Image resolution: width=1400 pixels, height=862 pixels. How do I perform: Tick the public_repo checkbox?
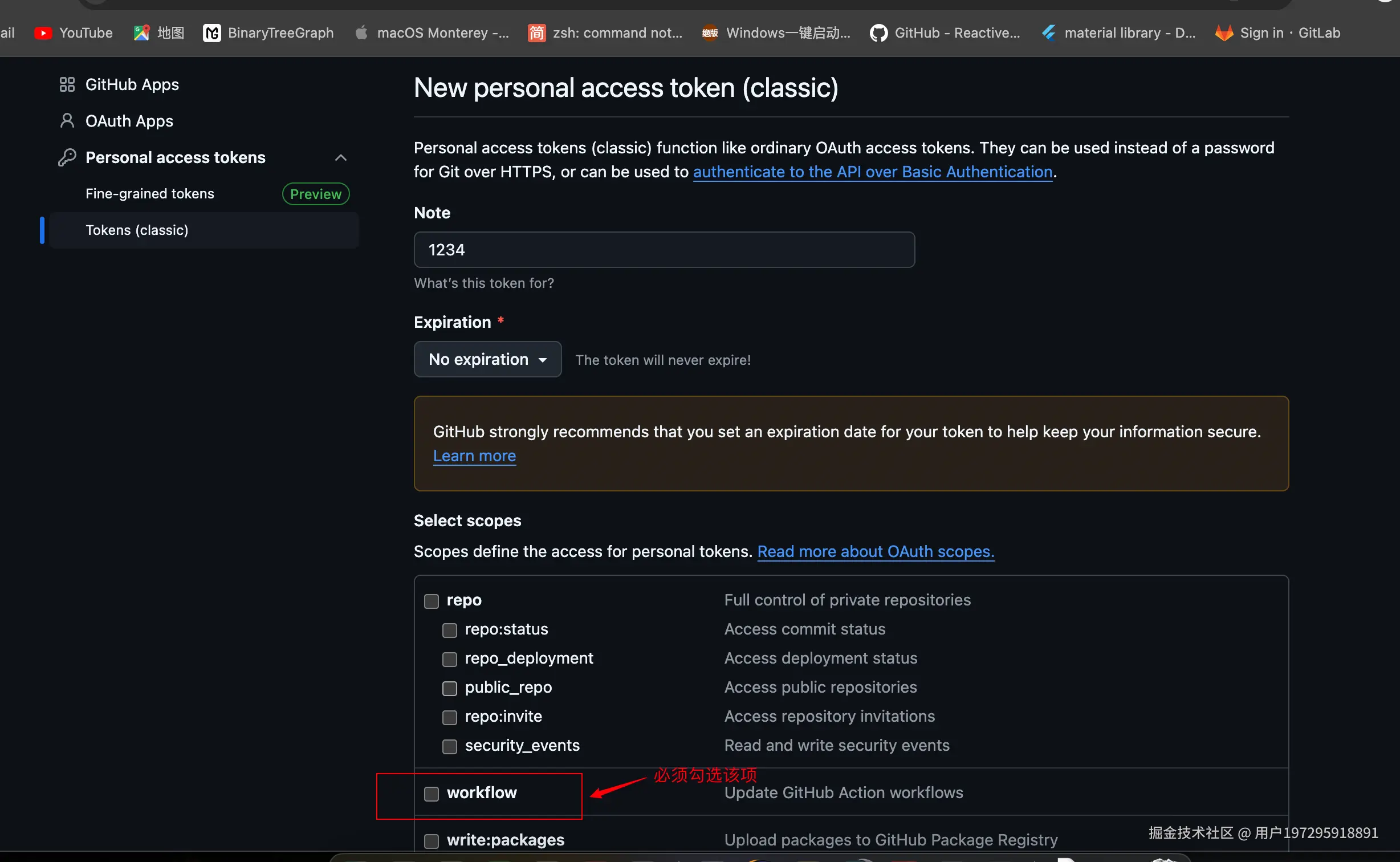point(450,688)
